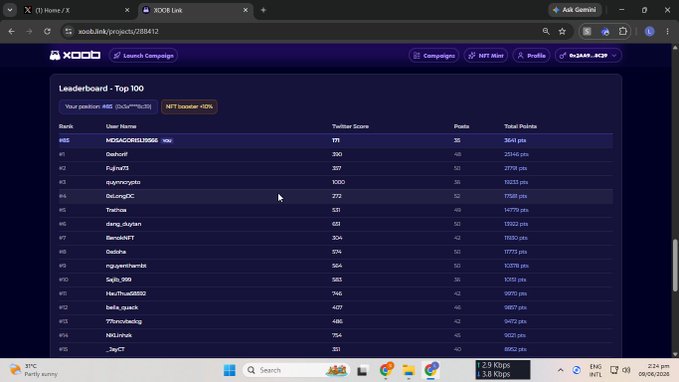
Task: Select the Rank column header
Action: click(66, 126)
